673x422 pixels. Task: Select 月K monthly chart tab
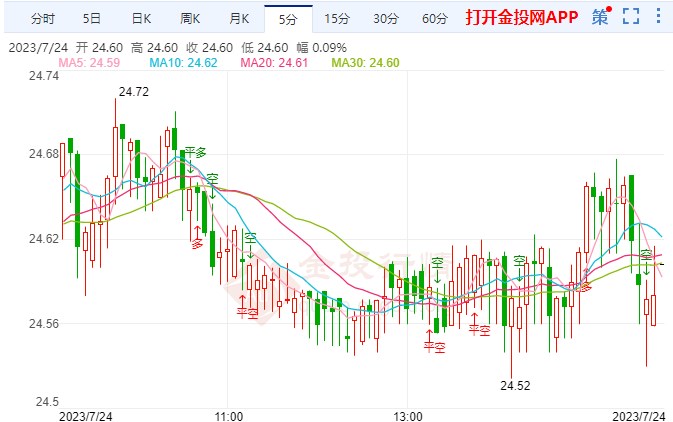(239, 18)
